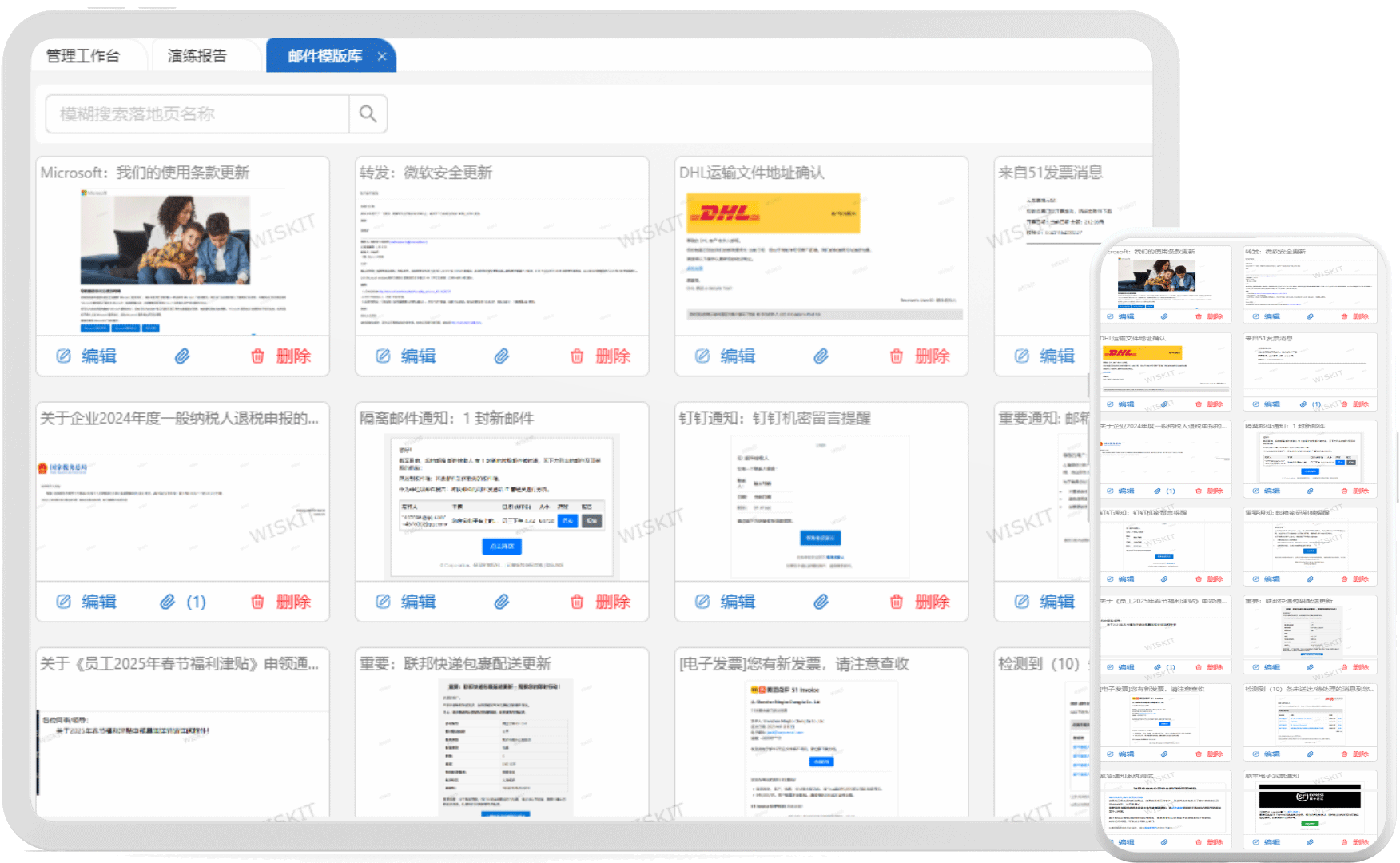Screen dimensions: 1400x863
Task: Delete the Microsoft terms update template
Action: pos(281,356)
